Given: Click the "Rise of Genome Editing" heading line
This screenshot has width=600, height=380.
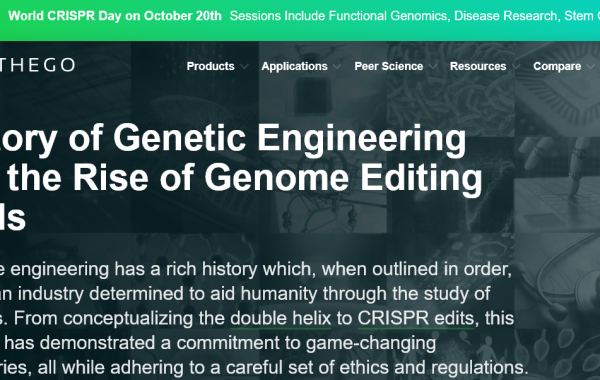Looking at the screenshot, I should (x=277, y=178).
